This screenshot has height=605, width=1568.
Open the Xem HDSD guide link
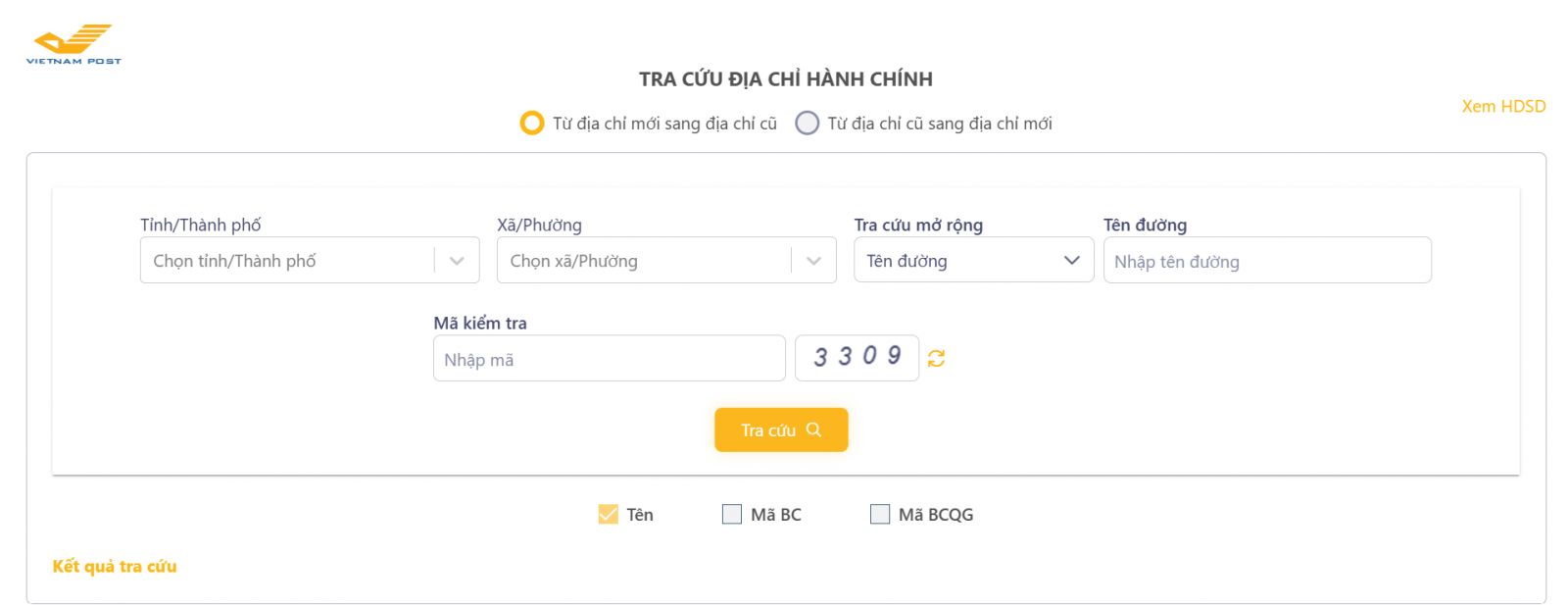point(1503,106)
